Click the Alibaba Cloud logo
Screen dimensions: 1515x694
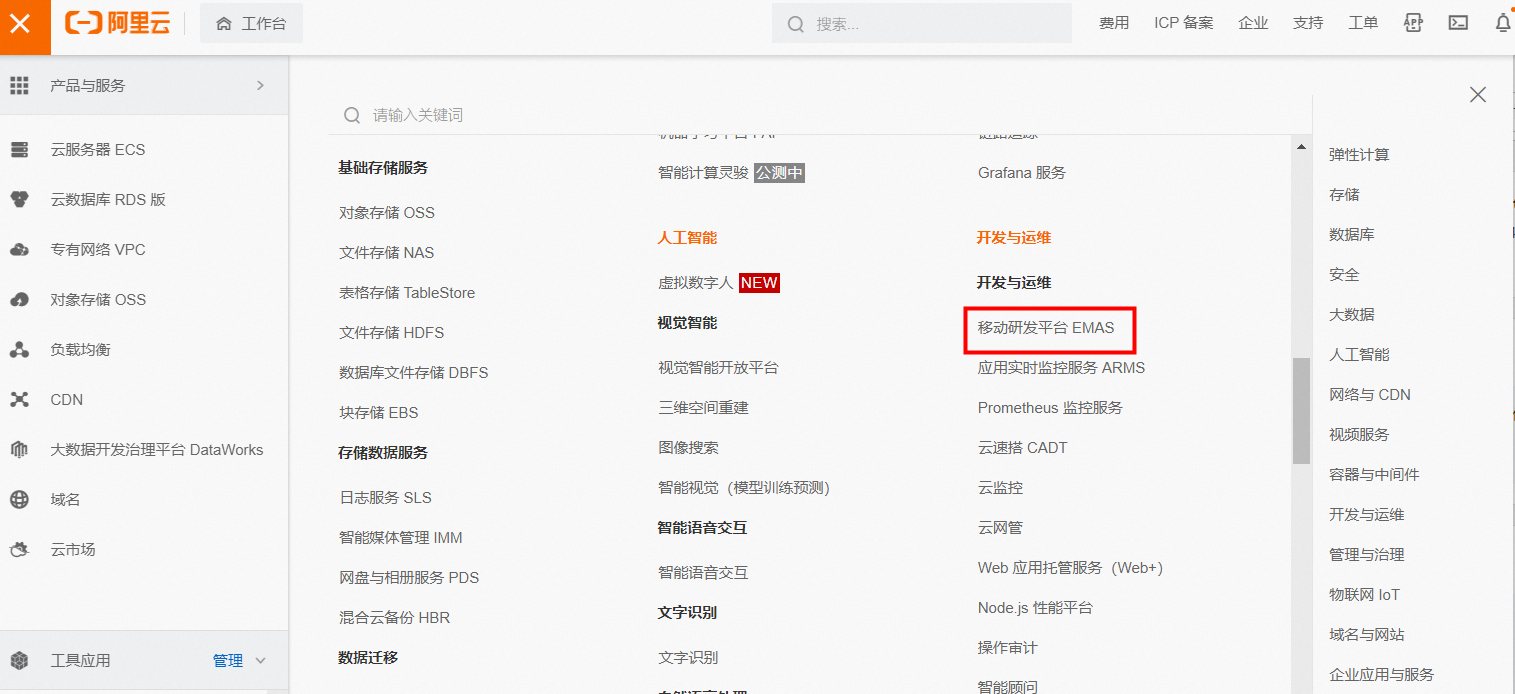click(x=117, y=23)
